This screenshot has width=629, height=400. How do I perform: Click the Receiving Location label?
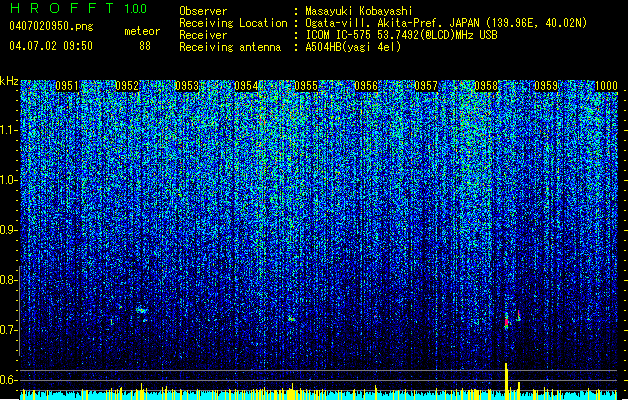pos(233,23)
